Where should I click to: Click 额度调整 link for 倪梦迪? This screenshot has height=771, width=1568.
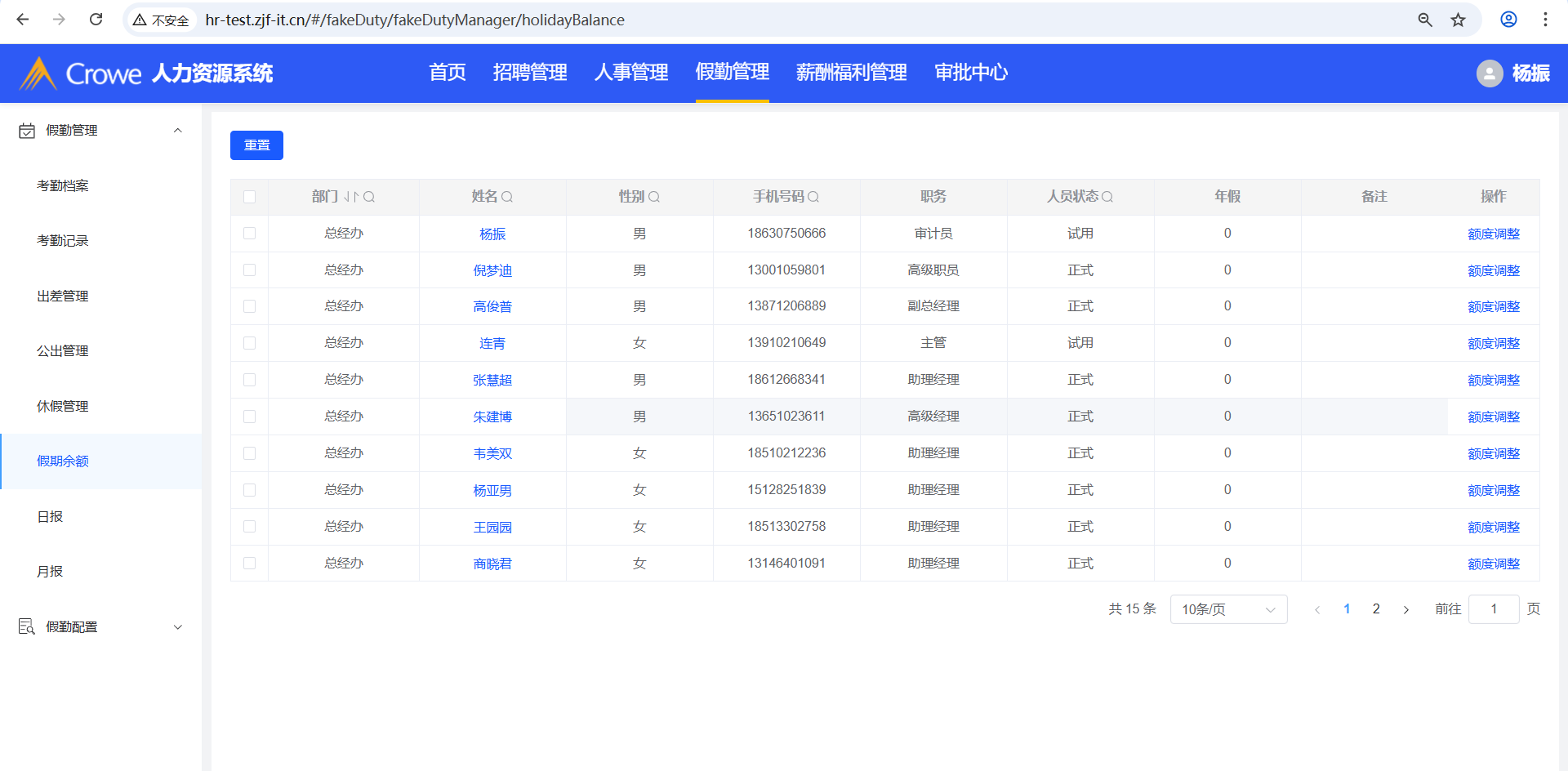coord(1493,270)
